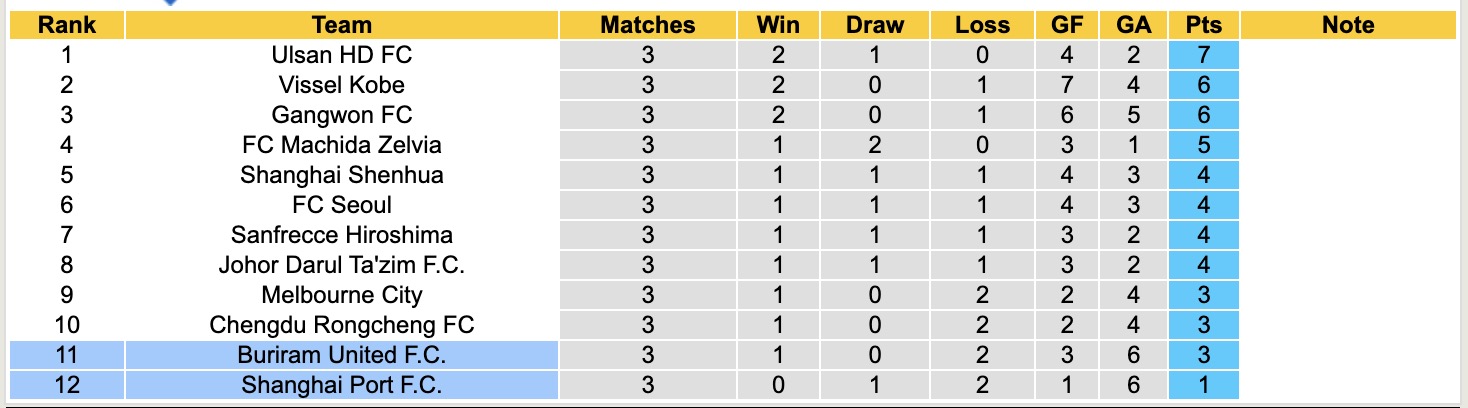Viewport: 1468px width, 408px height.
Task: Click the Team column header
Action: (341, 25)
